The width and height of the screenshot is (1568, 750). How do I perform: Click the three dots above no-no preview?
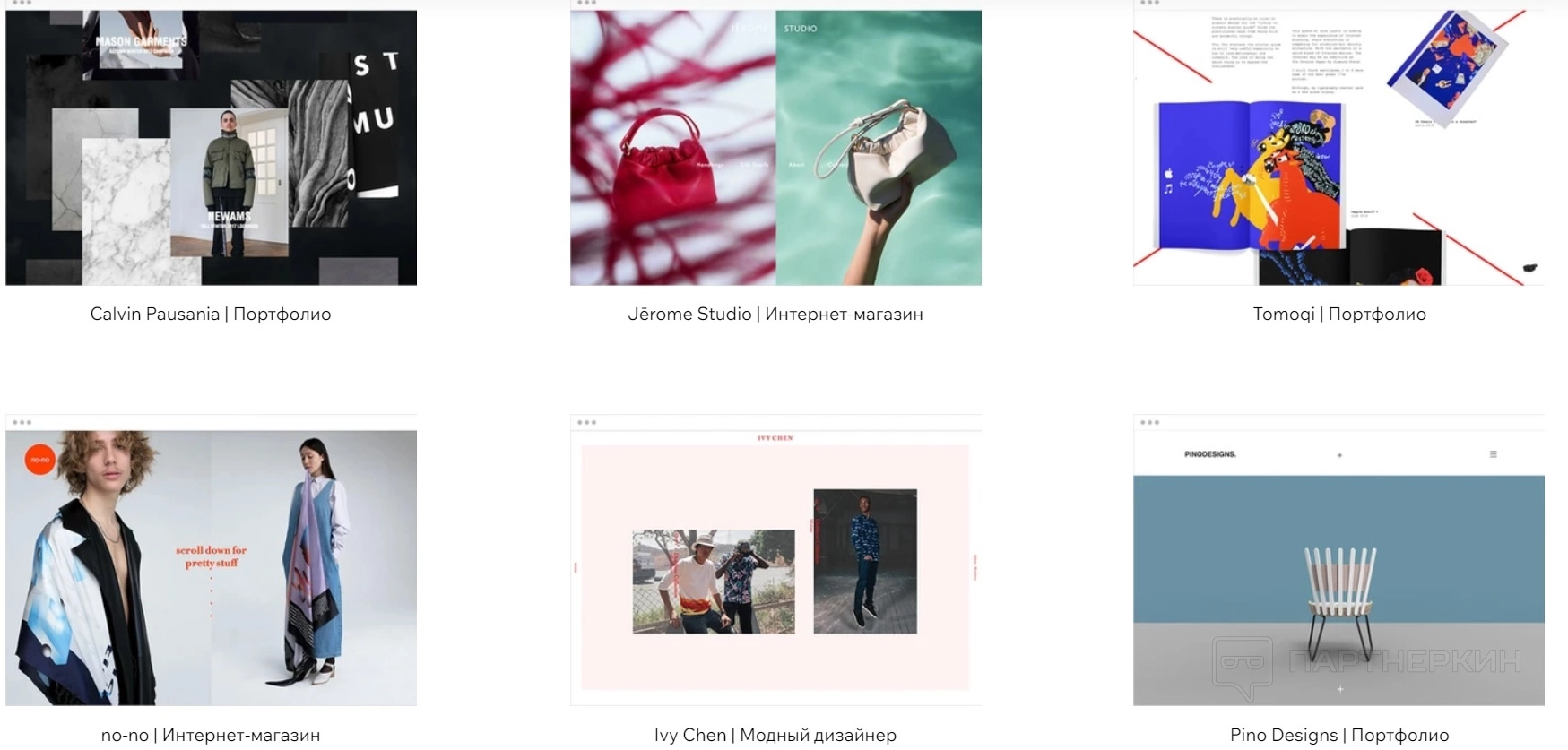(x=22, y=422)
